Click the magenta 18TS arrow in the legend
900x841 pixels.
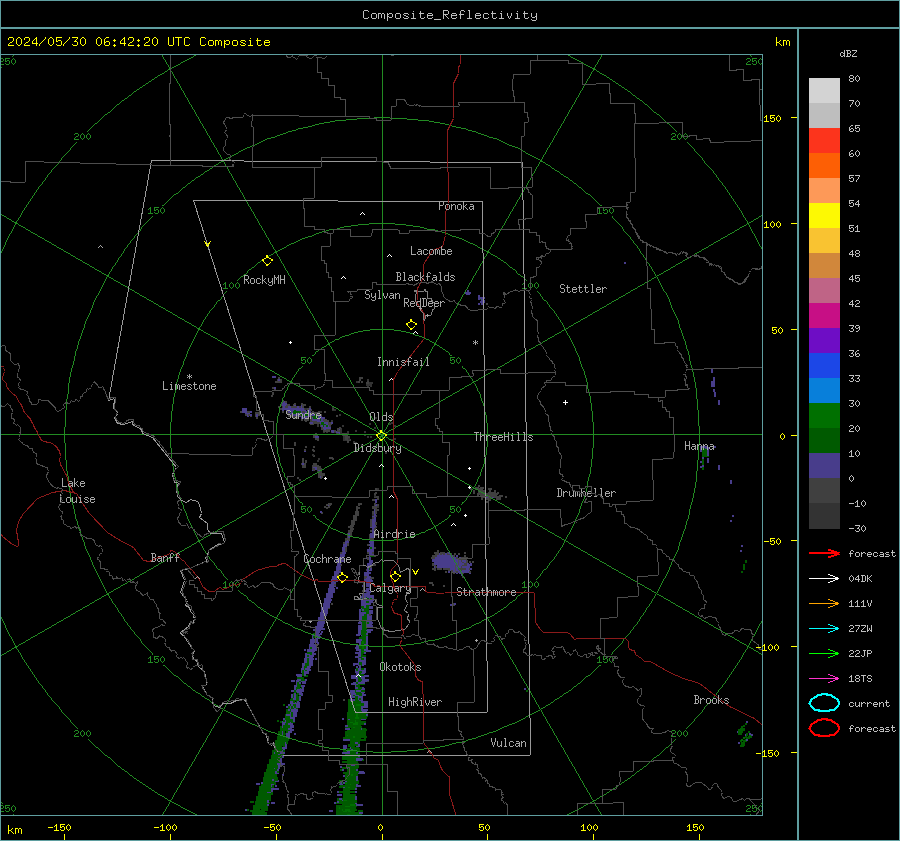pos(824,679)
